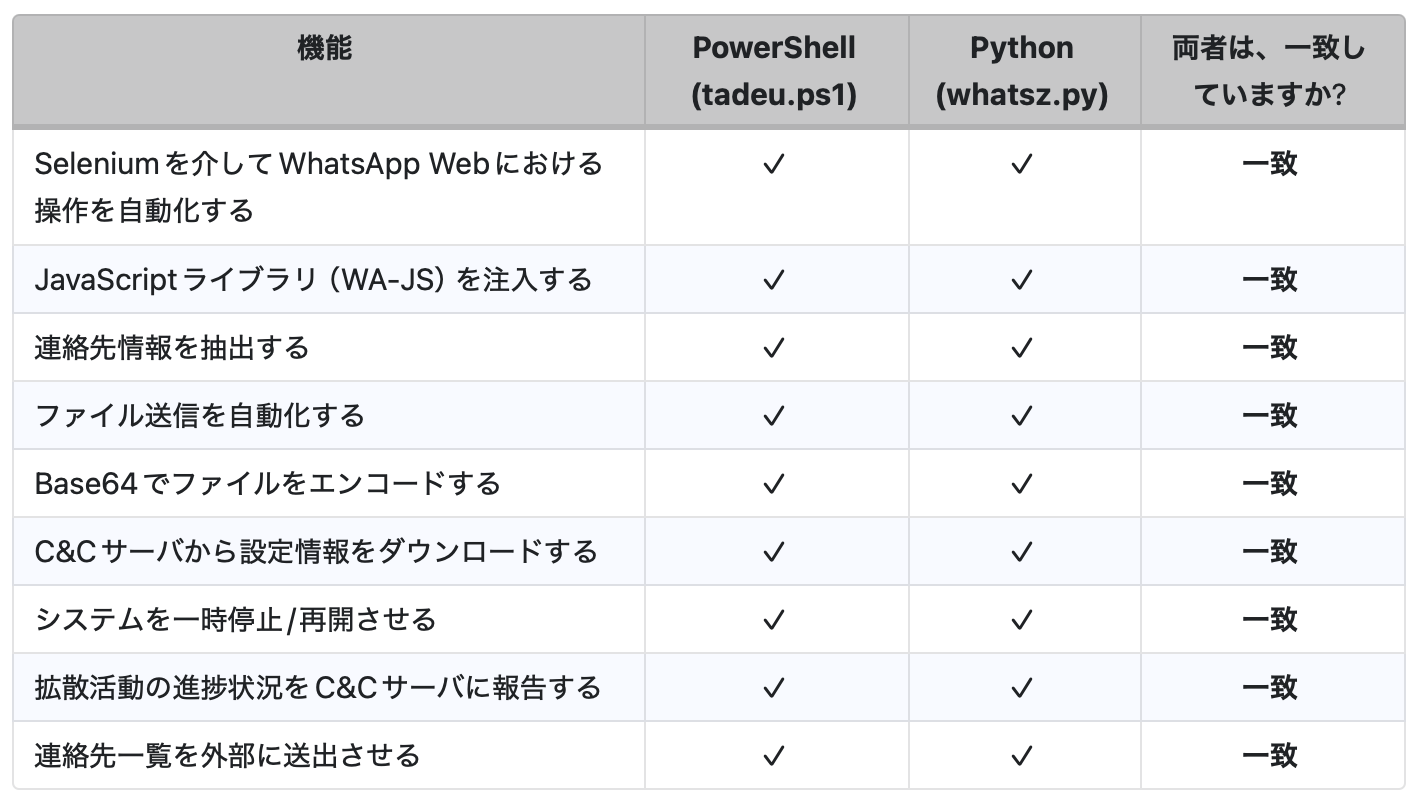The height and width of the screenshot is (808, 1426).
Task: Click Python checkmark in ファイル送信を自動化する row
Action: click(1021, 416)
